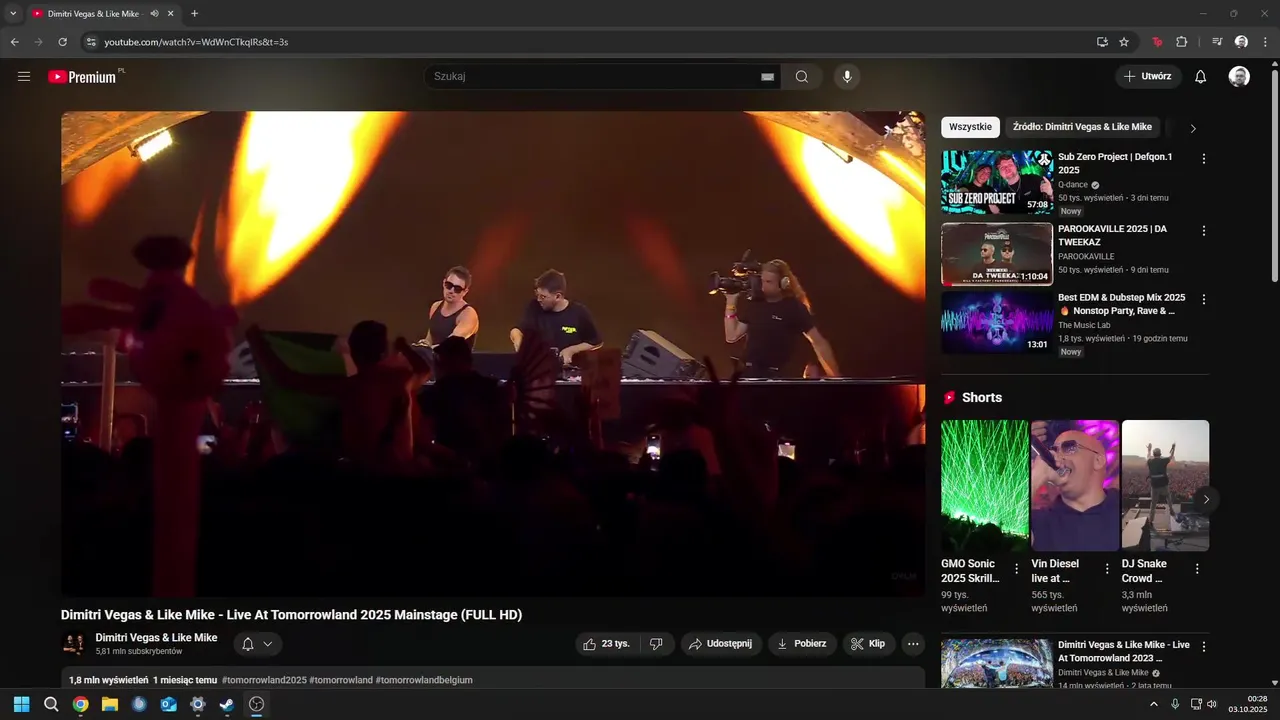Open install/cast icon in address bar
Screen dimensions: 1280x720
pos(1102,42)
